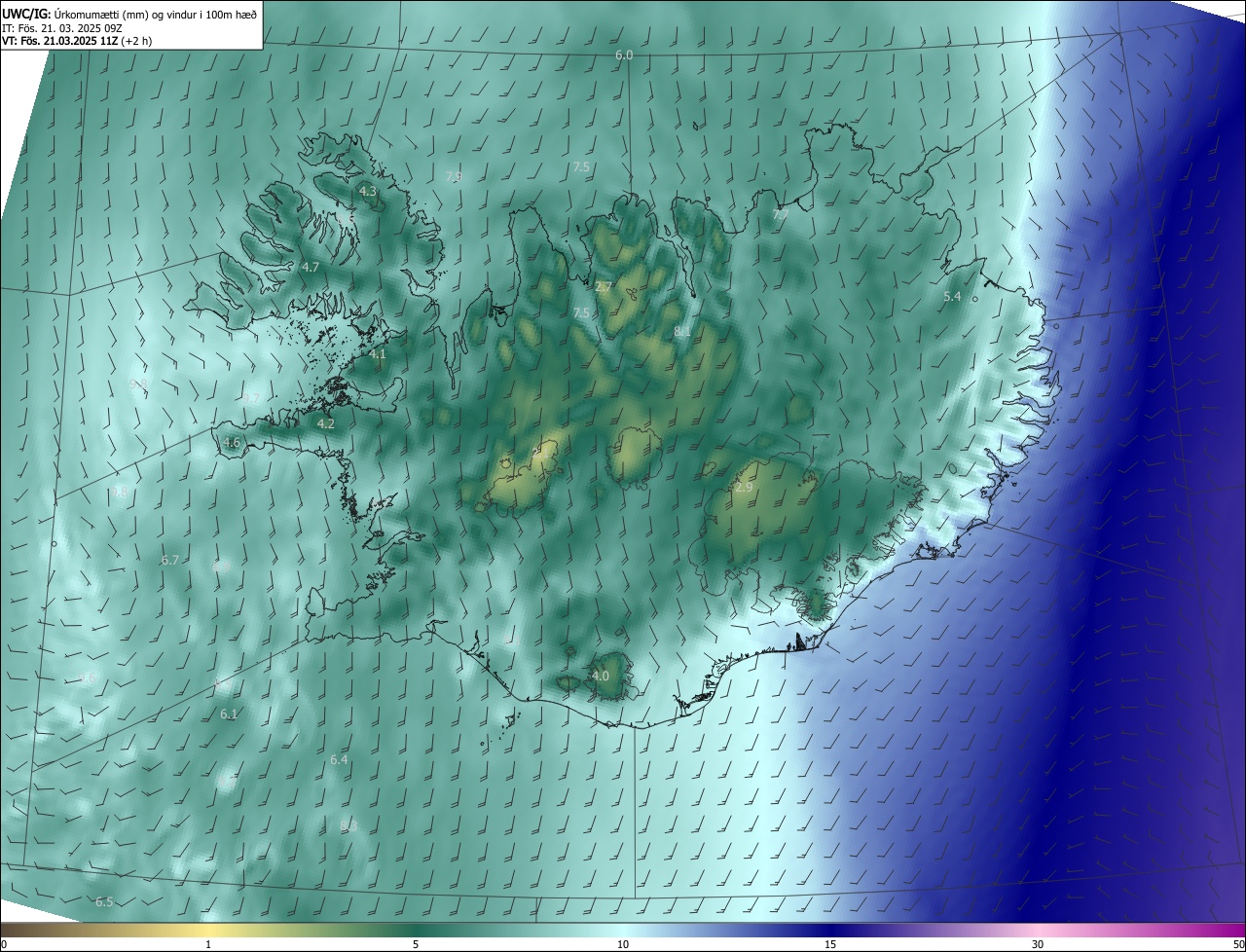Click the 6.4 value label on the map
The width and height of the screenshot is (1246, 952).
(x=339, y=759)
